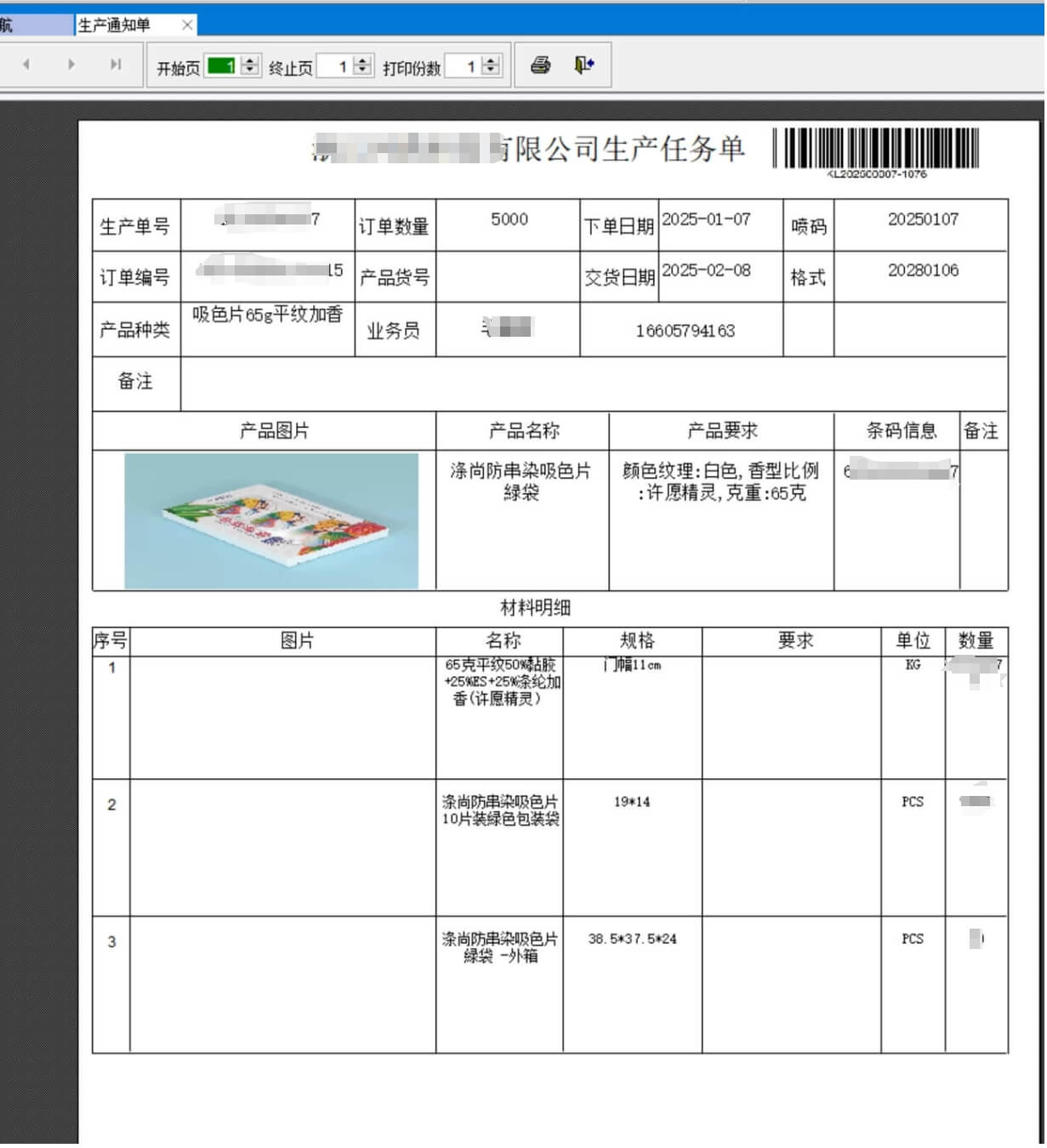This screenshot has width=1047, height=1148.
Task: Close the 生产通知单 tab
Action: point(187,26)
